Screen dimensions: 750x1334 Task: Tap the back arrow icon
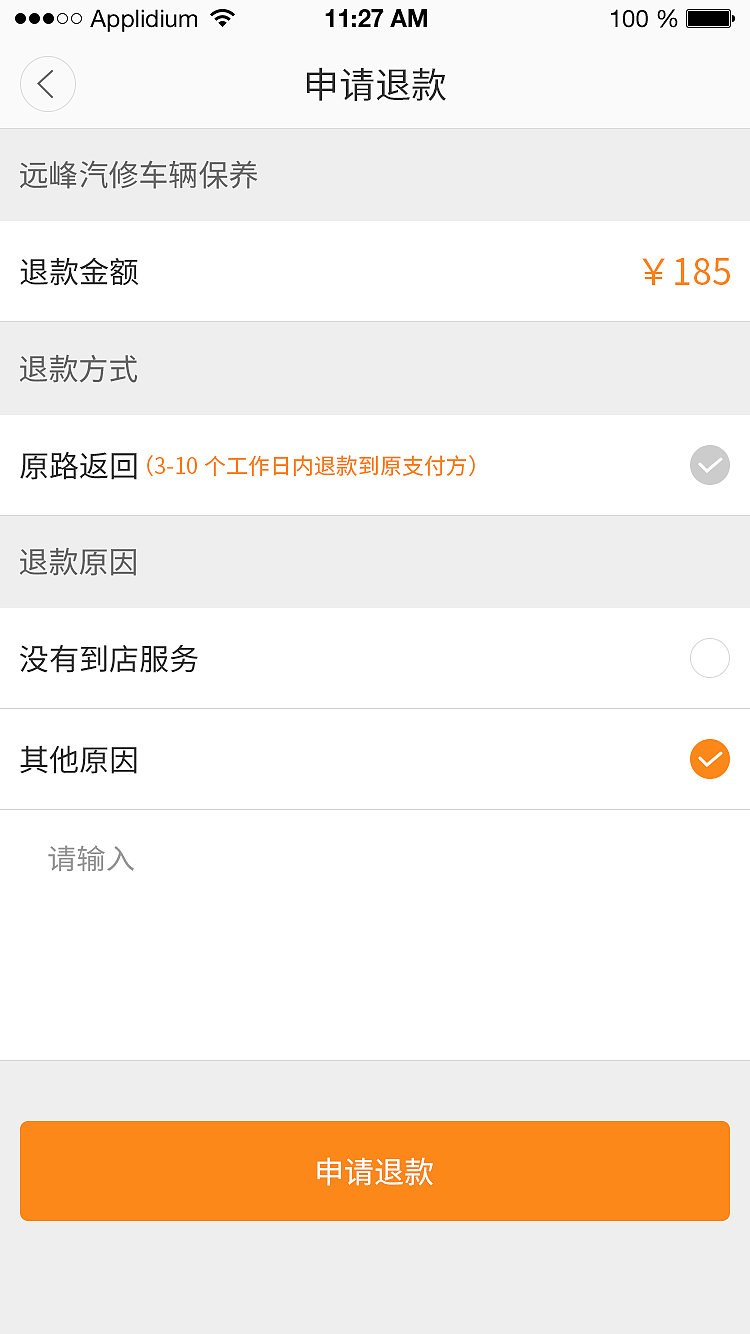click(47, 84)
